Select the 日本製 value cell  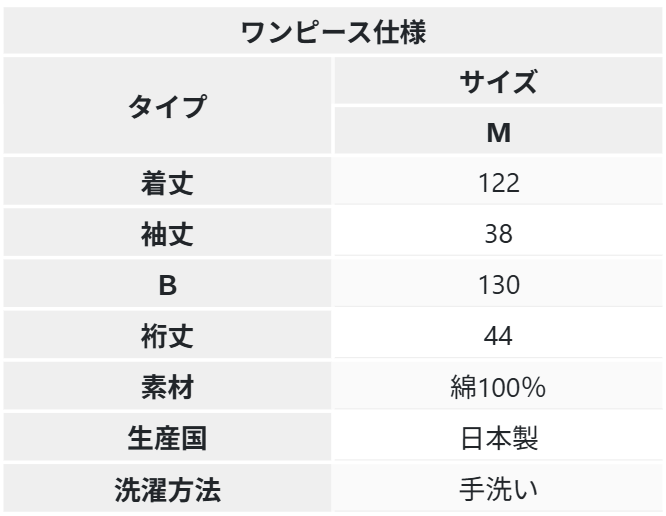[498, 438]
